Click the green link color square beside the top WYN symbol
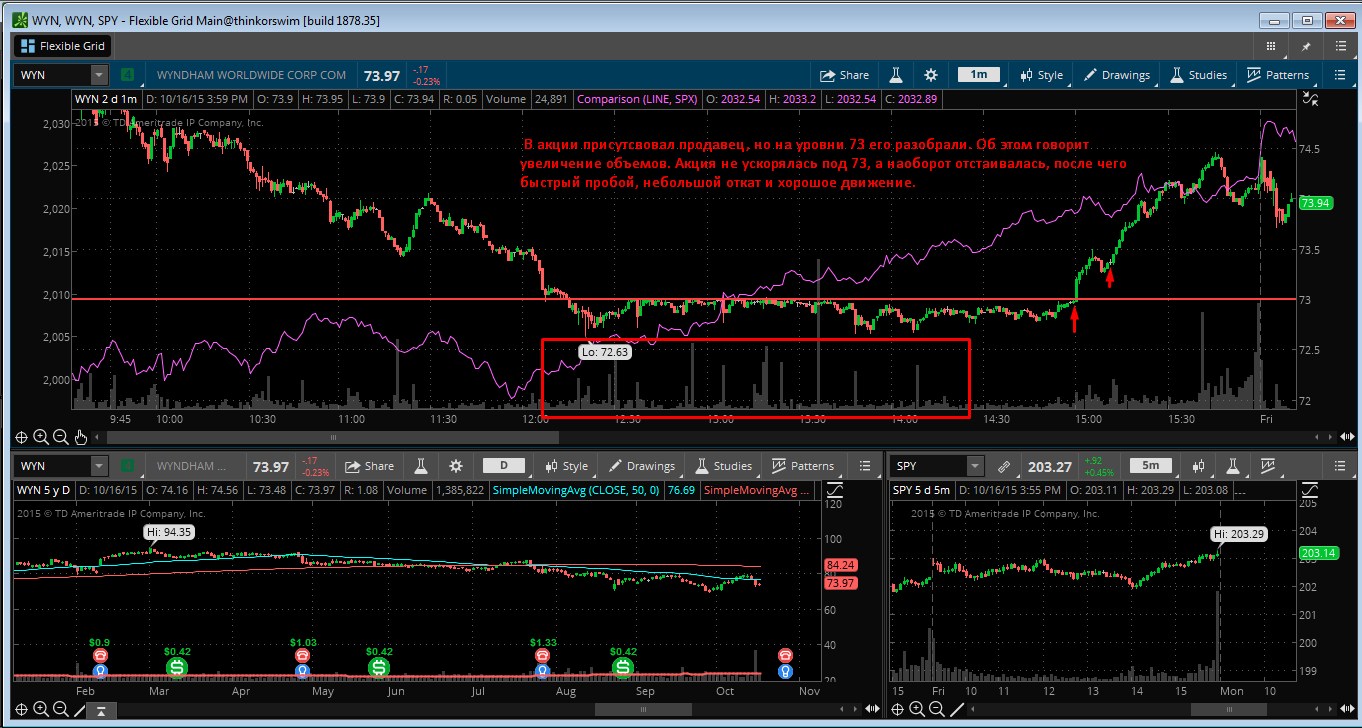Screen dimensions: 1362x728 127,75
